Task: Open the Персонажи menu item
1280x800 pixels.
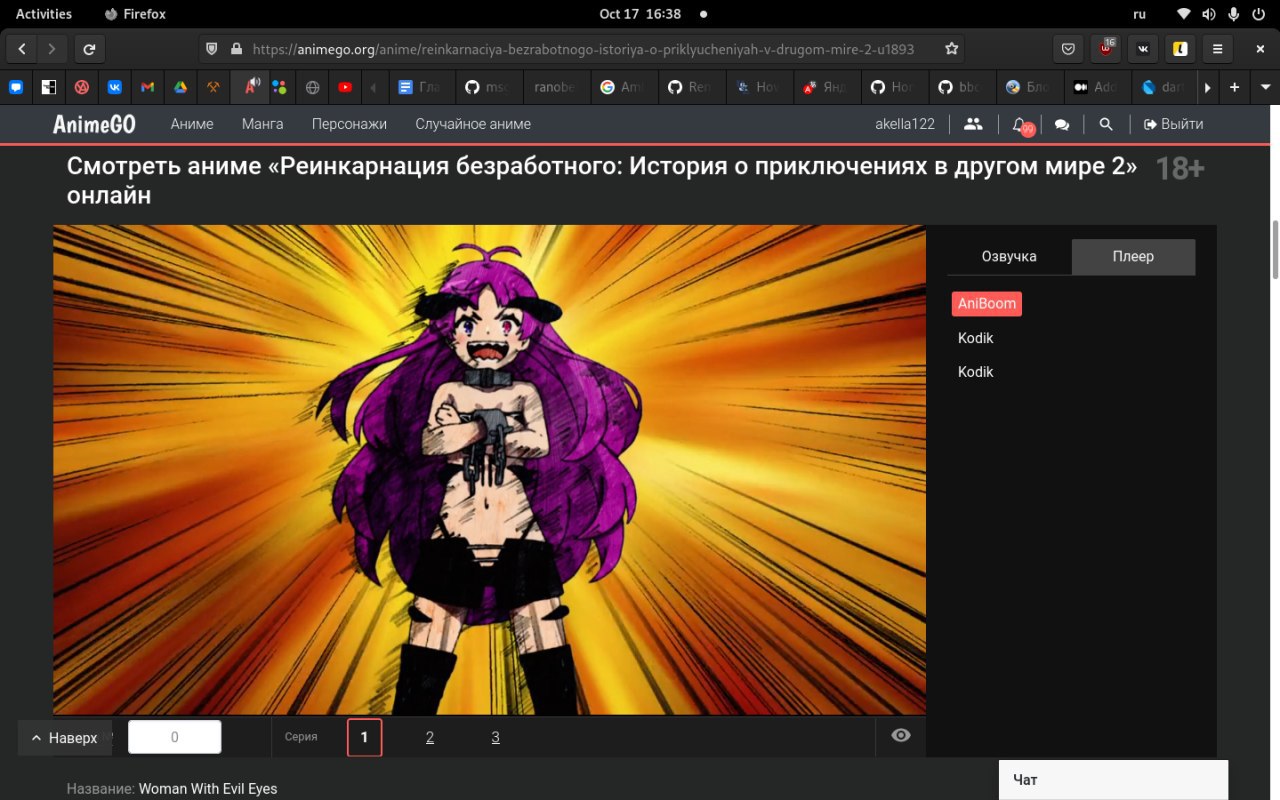Action: [349, 124]
